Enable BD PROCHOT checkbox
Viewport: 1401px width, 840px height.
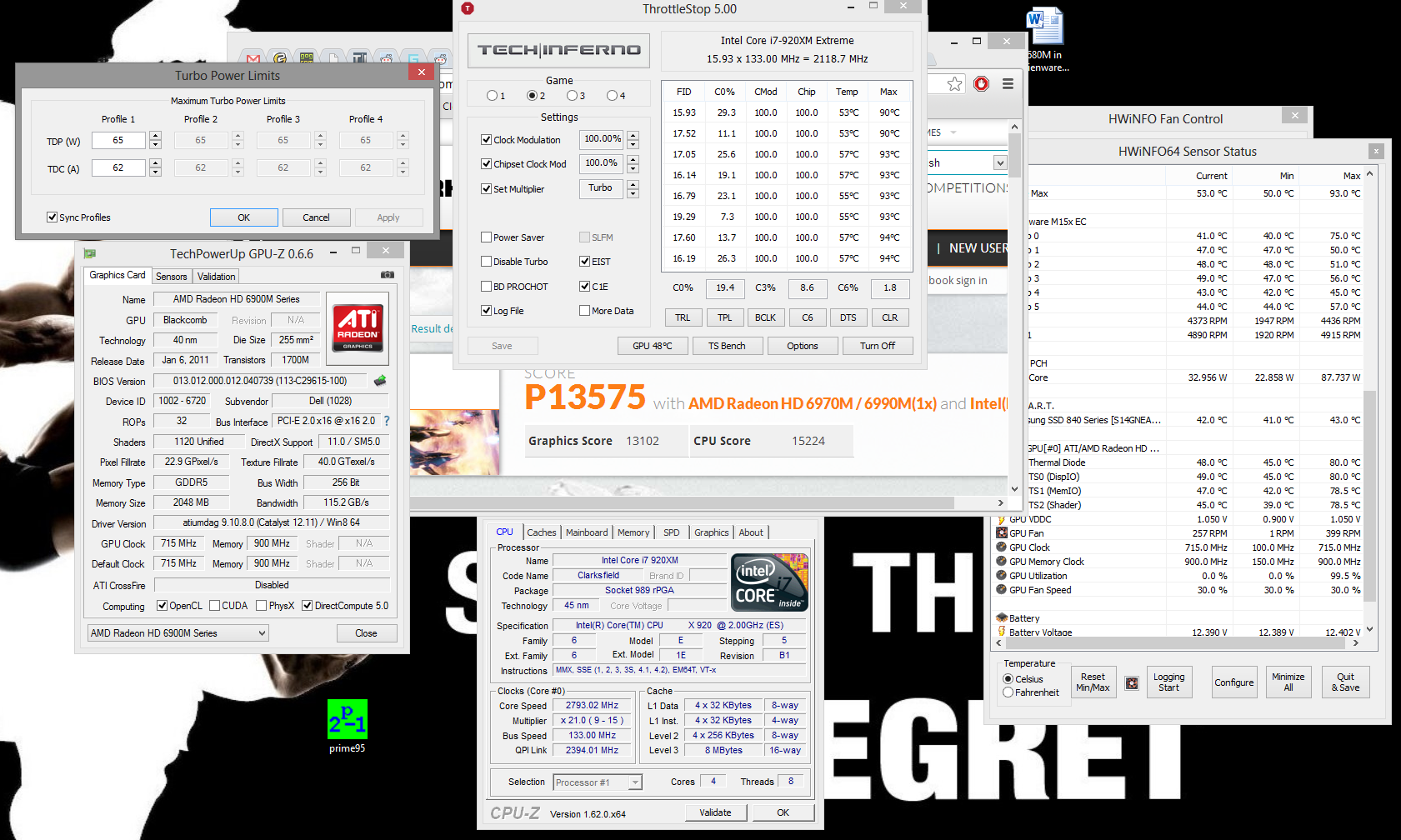486,287
